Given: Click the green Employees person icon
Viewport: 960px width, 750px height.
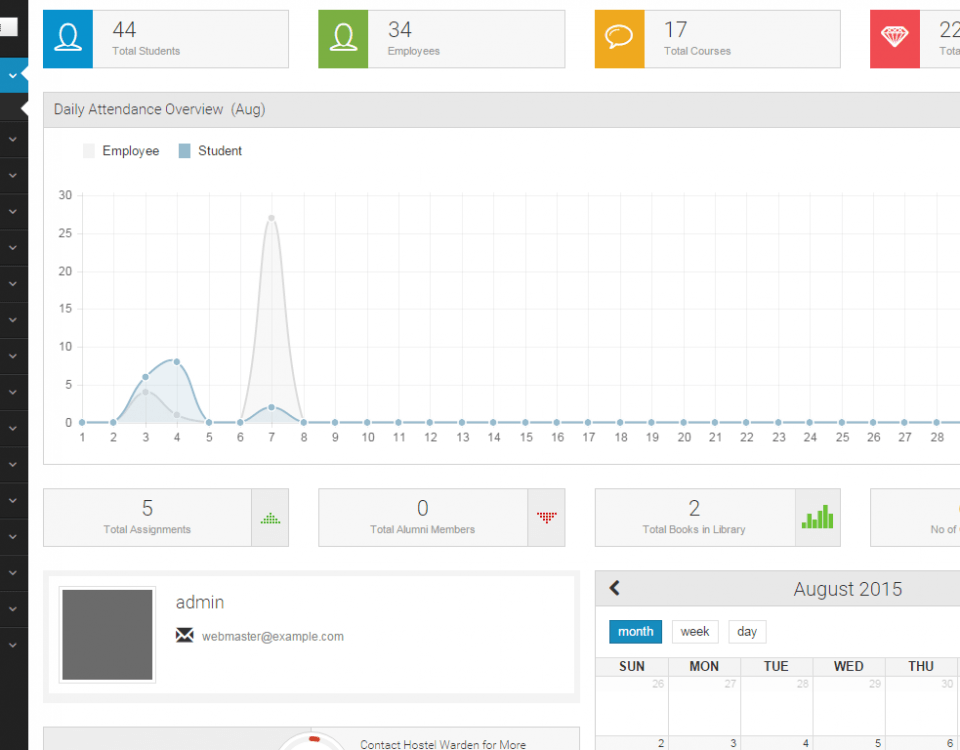Looking at the screenshot, I should click(343, 39).
